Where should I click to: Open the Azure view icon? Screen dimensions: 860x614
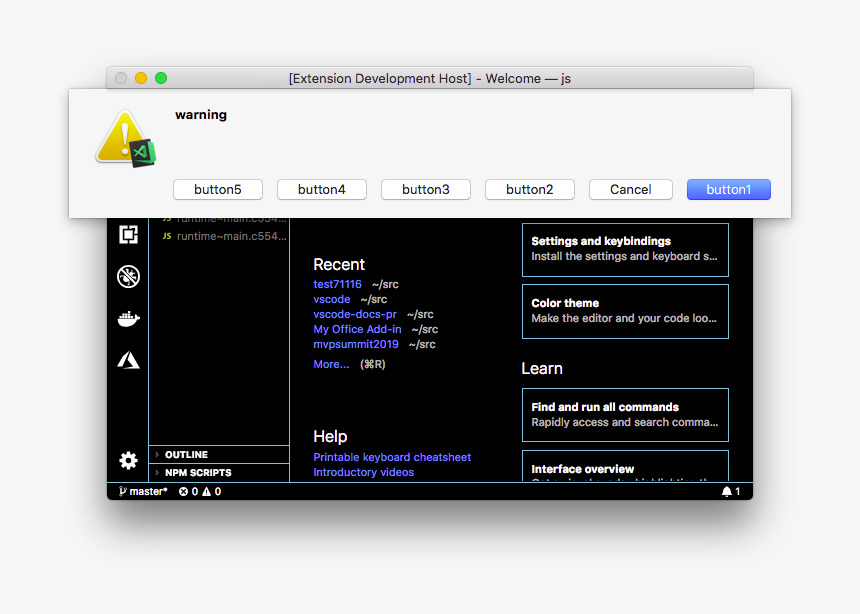tap(128, 361)
